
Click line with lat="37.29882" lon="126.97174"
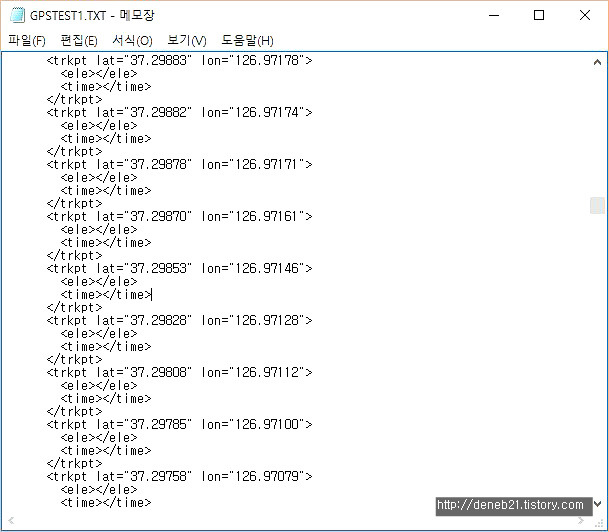[179, 113]
